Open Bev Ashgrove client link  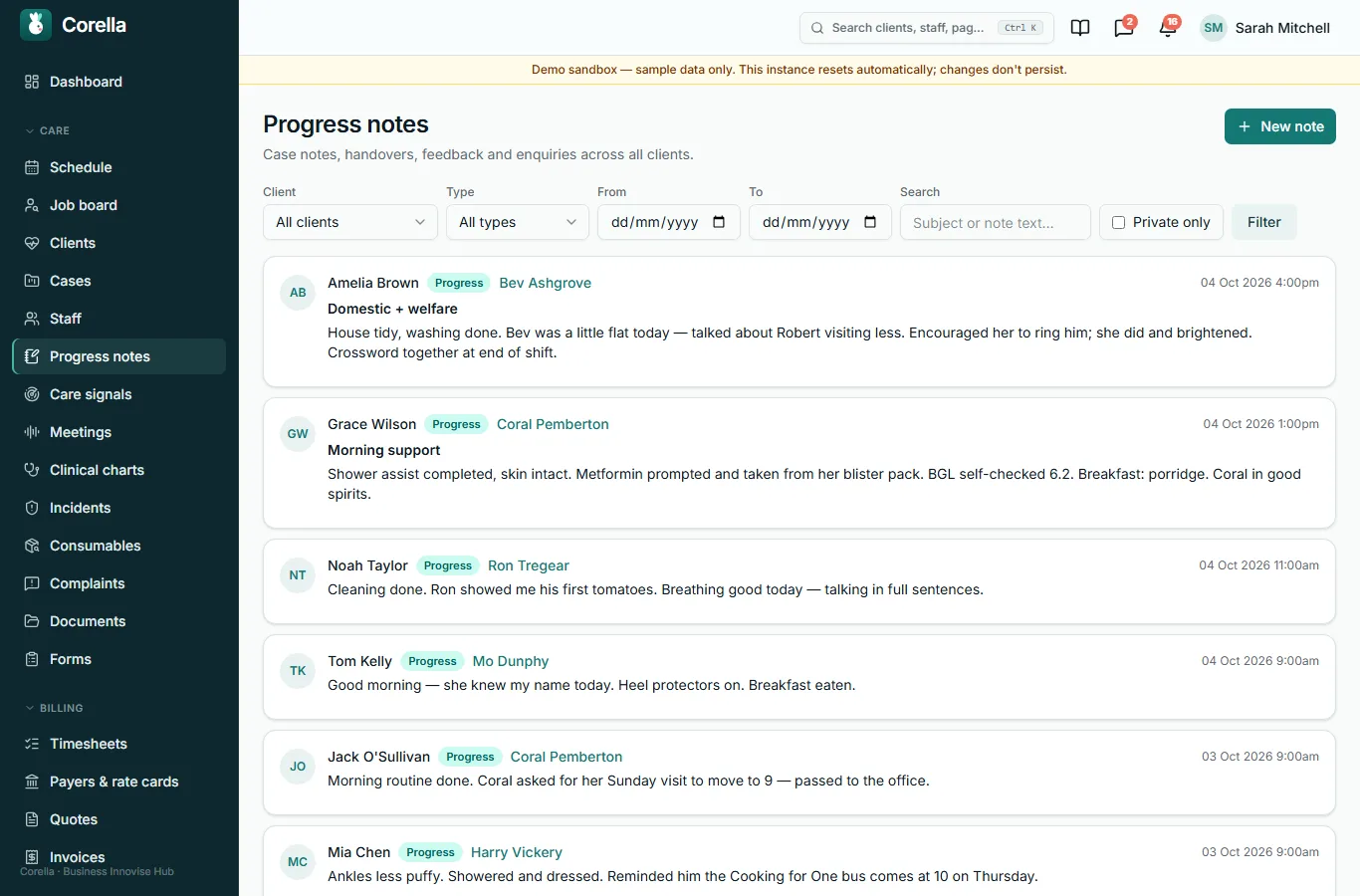(x=545, y=283)
